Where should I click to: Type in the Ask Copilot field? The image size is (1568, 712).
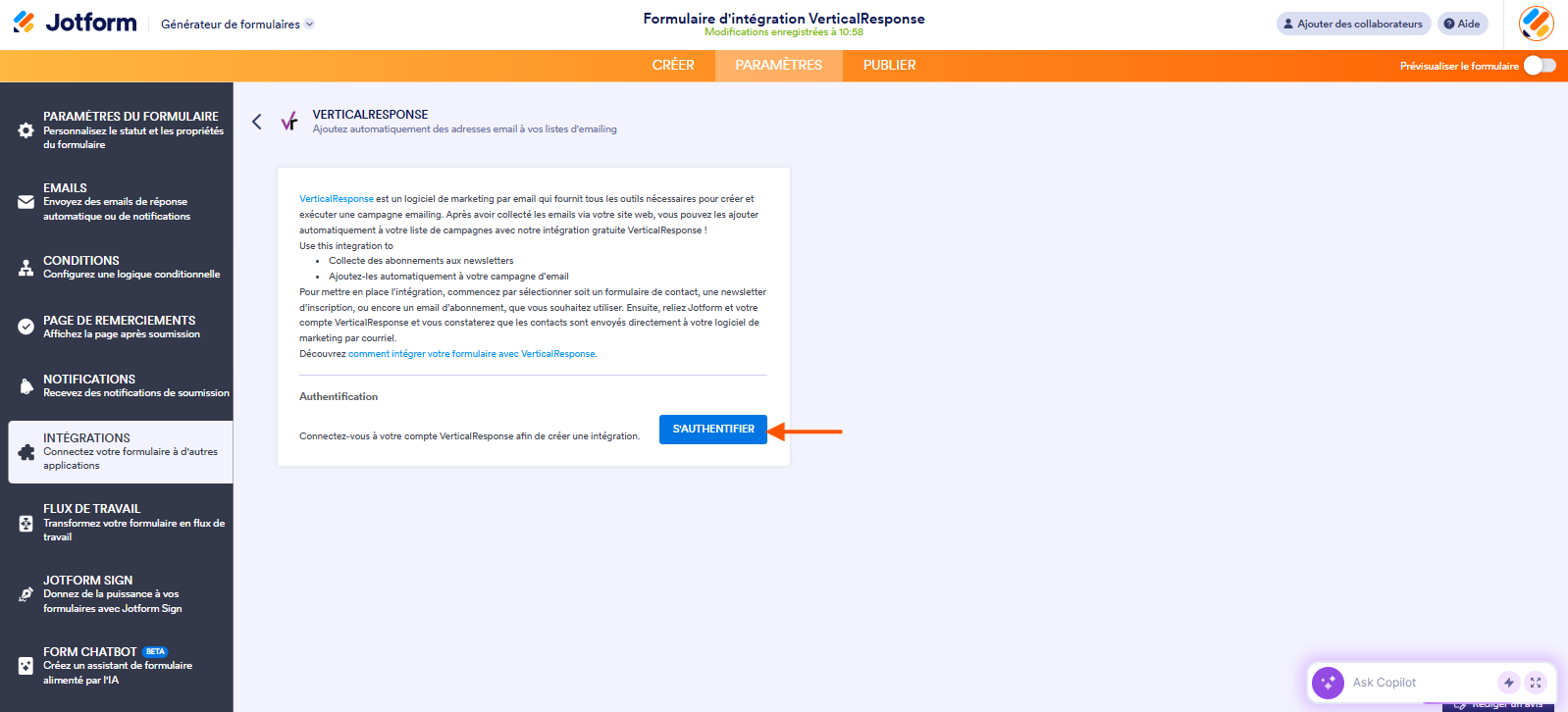(1418, 683)
